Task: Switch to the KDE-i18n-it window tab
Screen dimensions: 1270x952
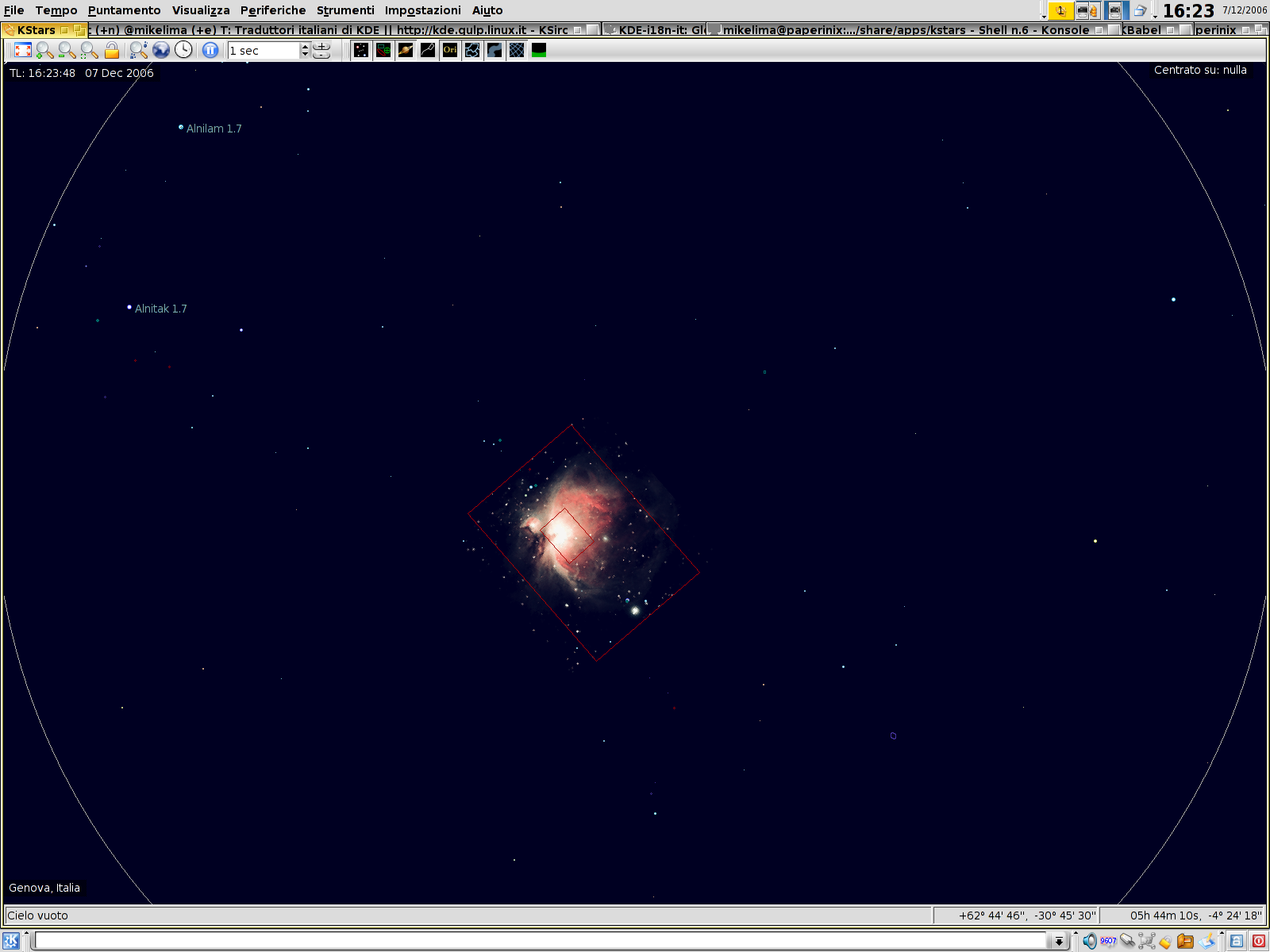Action: point(654,30)
